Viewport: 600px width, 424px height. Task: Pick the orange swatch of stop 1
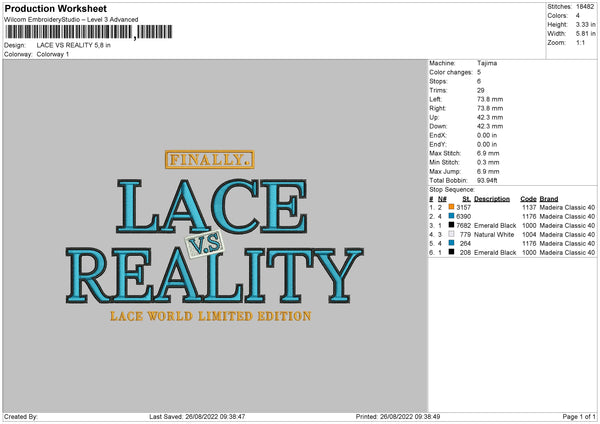click(451, 207)
